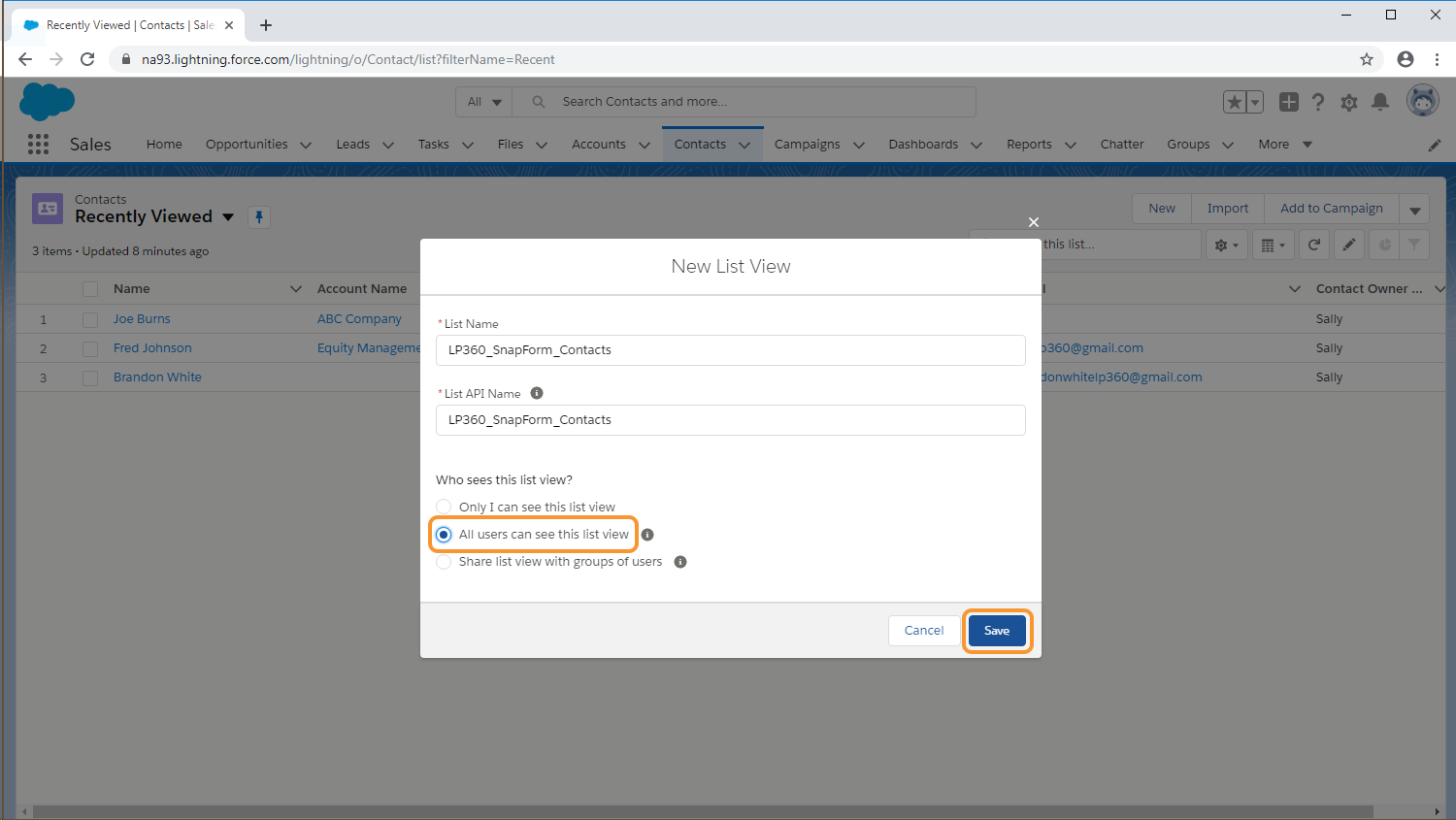The width and height of the screenshot is (1456, 820).
Task: Click the New contact button
Action: (1162, 209)
